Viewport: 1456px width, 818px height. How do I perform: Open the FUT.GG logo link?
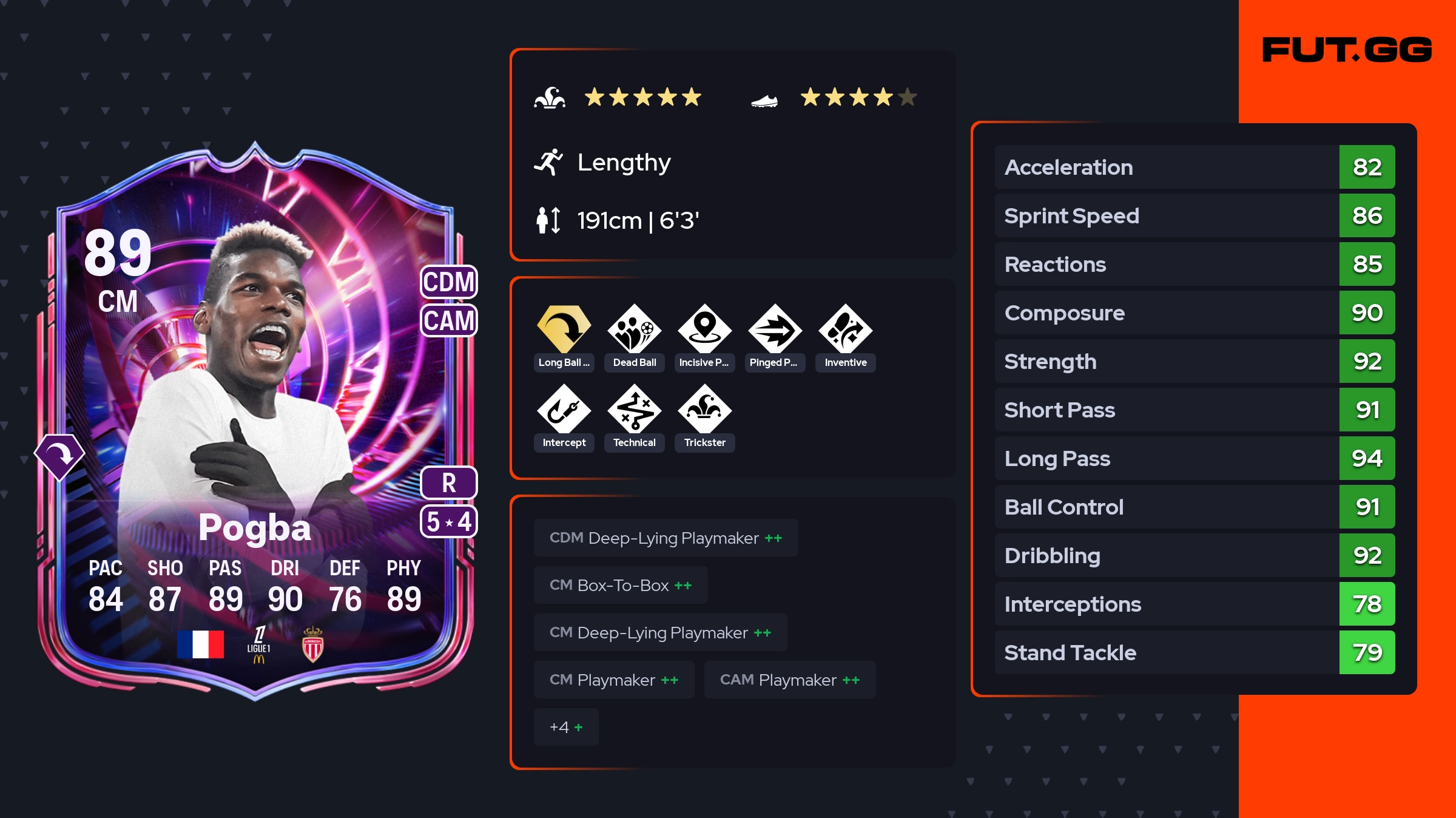pyautogui.click(x=1347, y=50)
